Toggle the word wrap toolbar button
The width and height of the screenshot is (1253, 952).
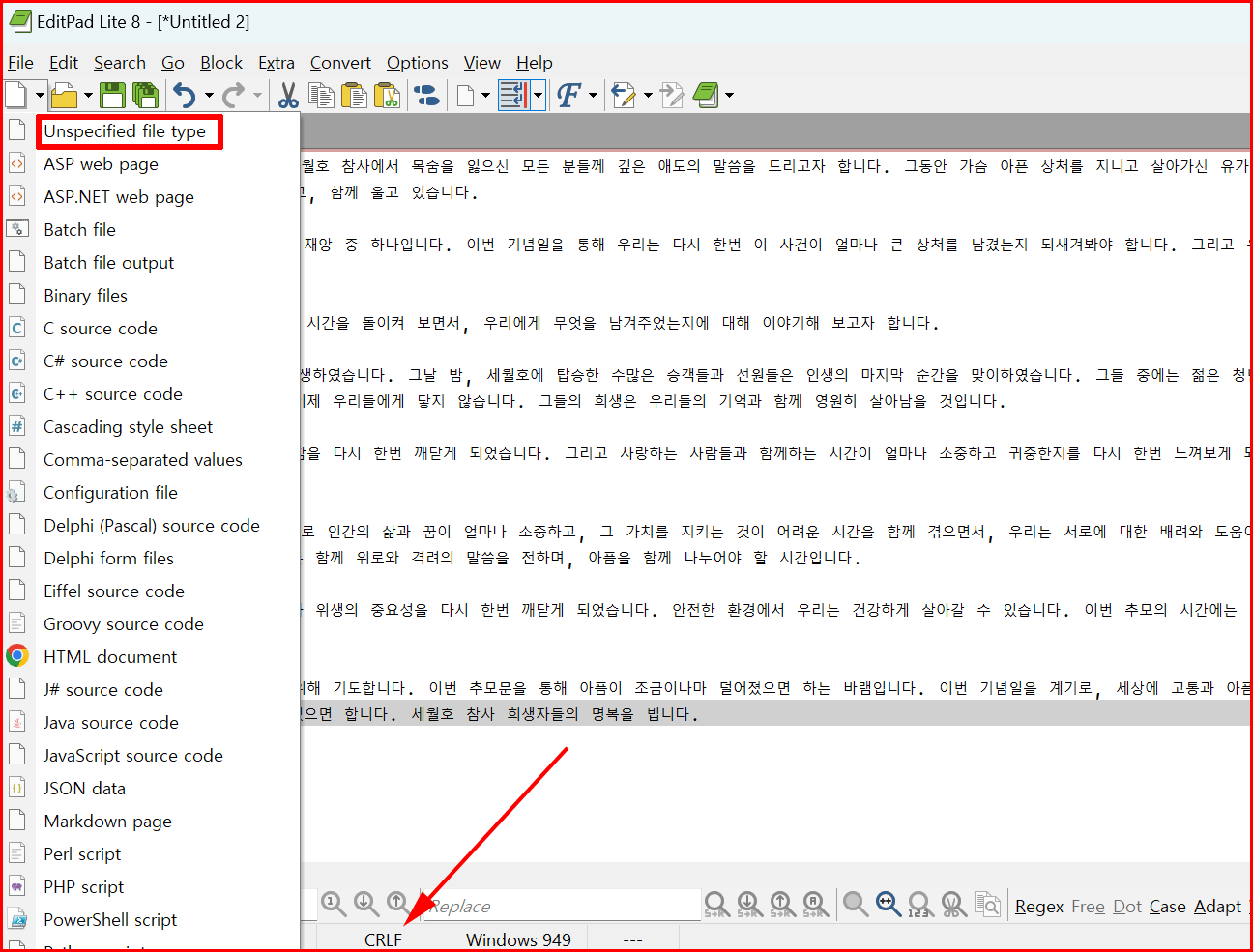tap(513, 95)
